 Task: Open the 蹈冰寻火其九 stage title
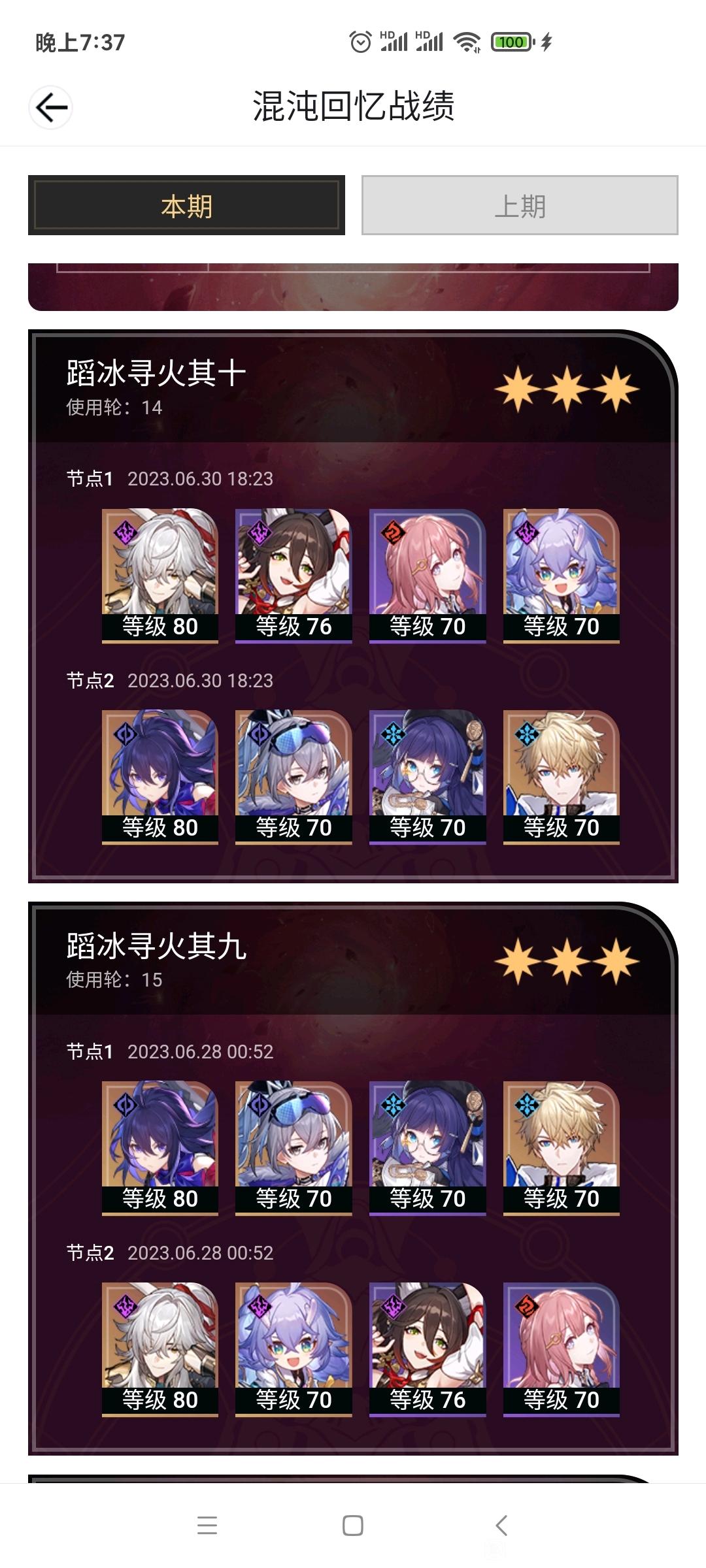156,946
